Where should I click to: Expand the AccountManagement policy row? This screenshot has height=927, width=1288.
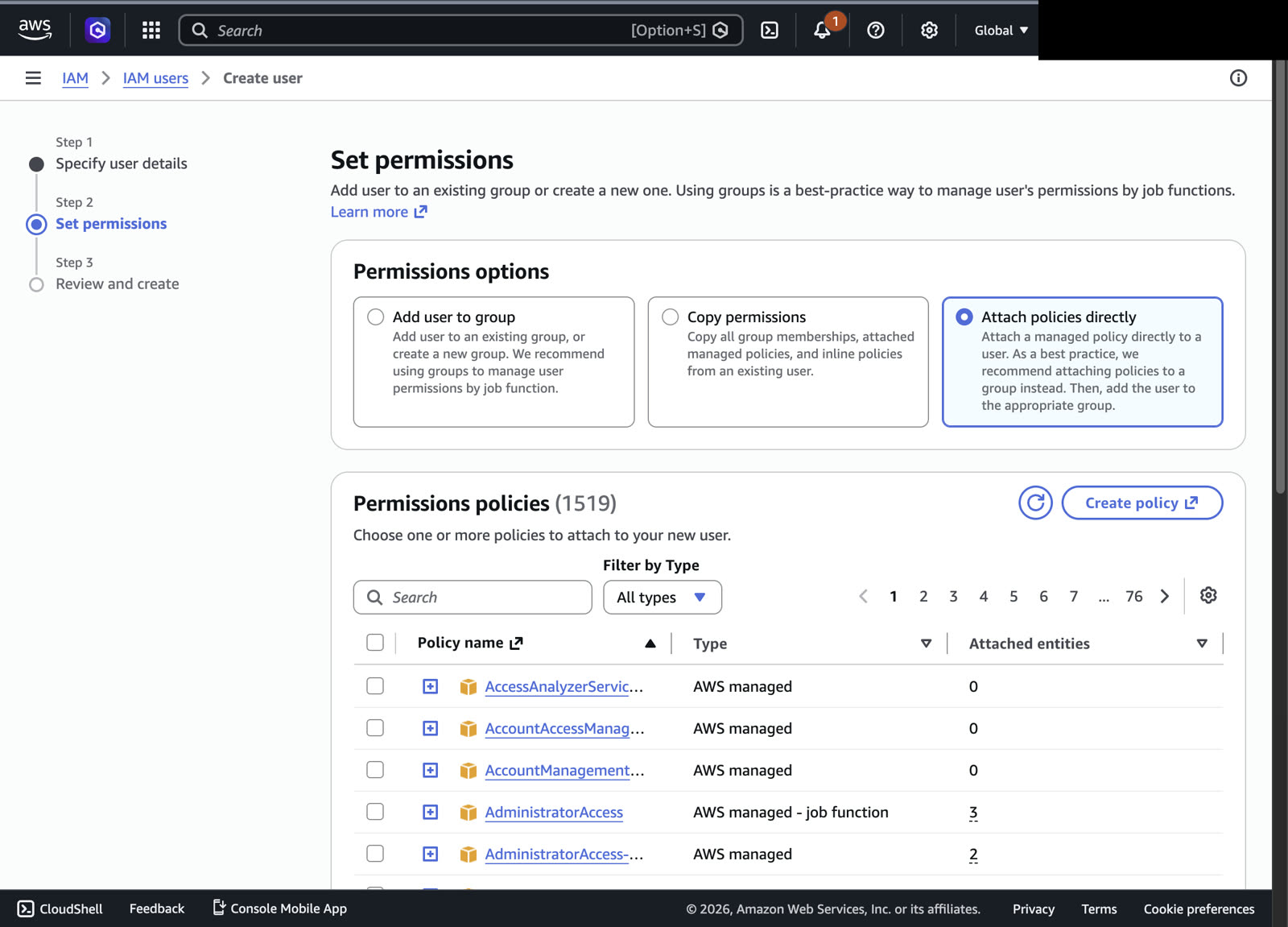(431, 770)
